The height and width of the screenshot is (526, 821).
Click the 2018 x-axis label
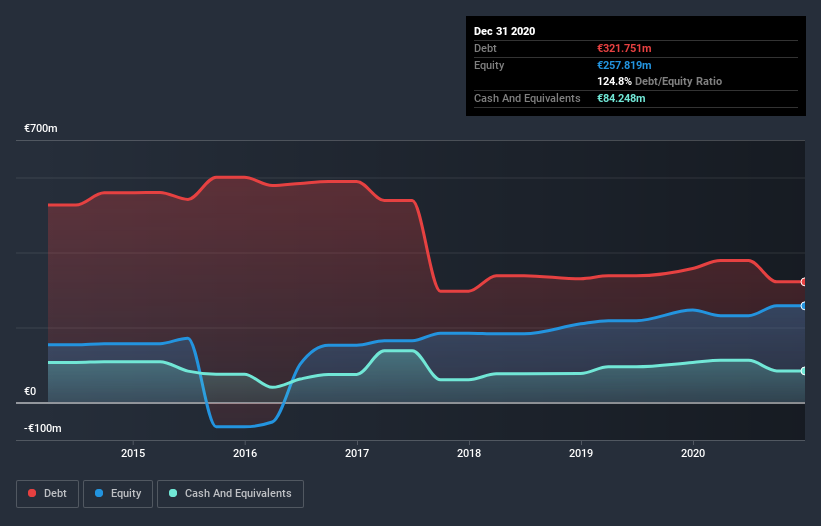click(x=469, y=453)
